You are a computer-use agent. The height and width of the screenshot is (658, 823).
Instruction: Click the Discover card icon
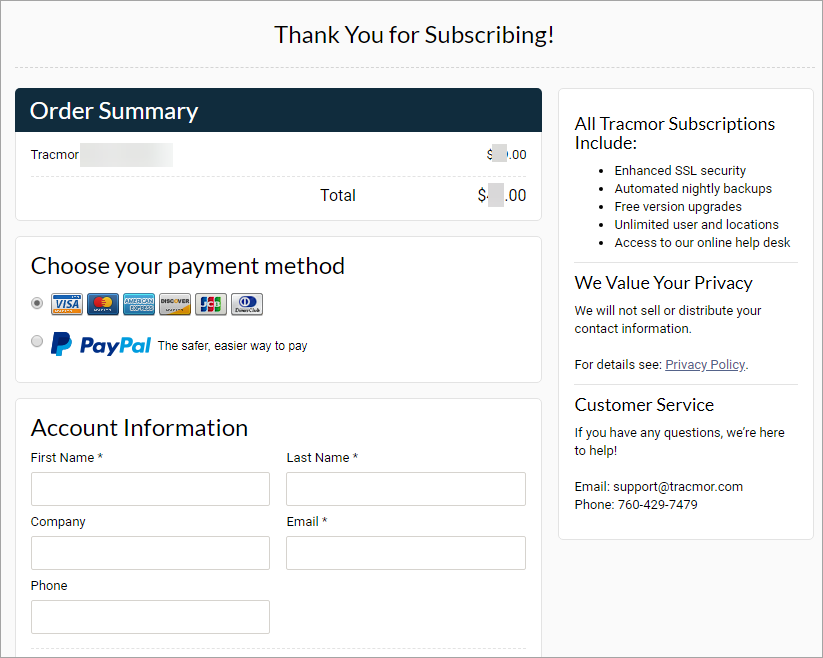point(174,304)
